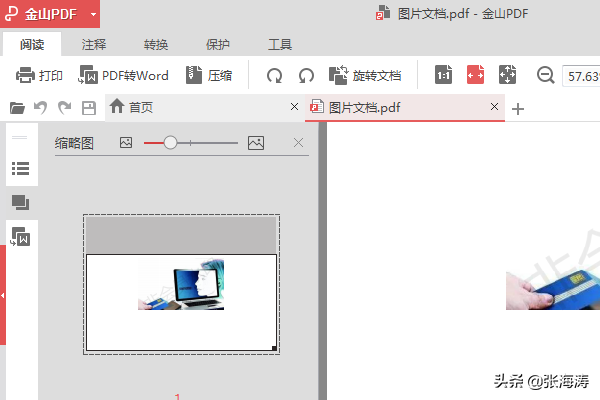The height and width of the screenshot is (400, 600).
Task: Click the fit-page icon with four arrows
Action: tap(507, 75)
